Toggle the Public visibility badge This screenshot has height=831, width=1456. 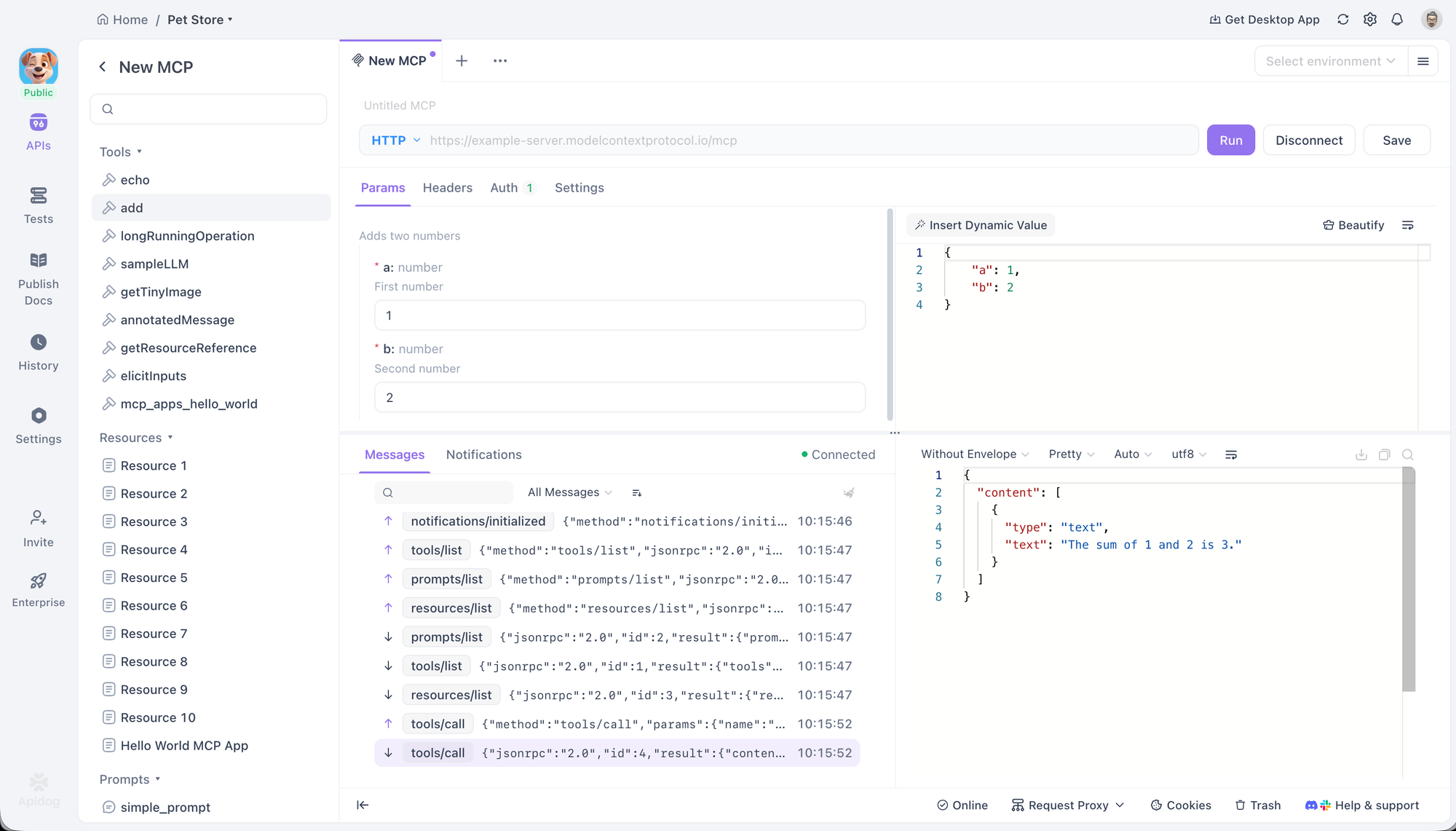click(x=38, y=92)
